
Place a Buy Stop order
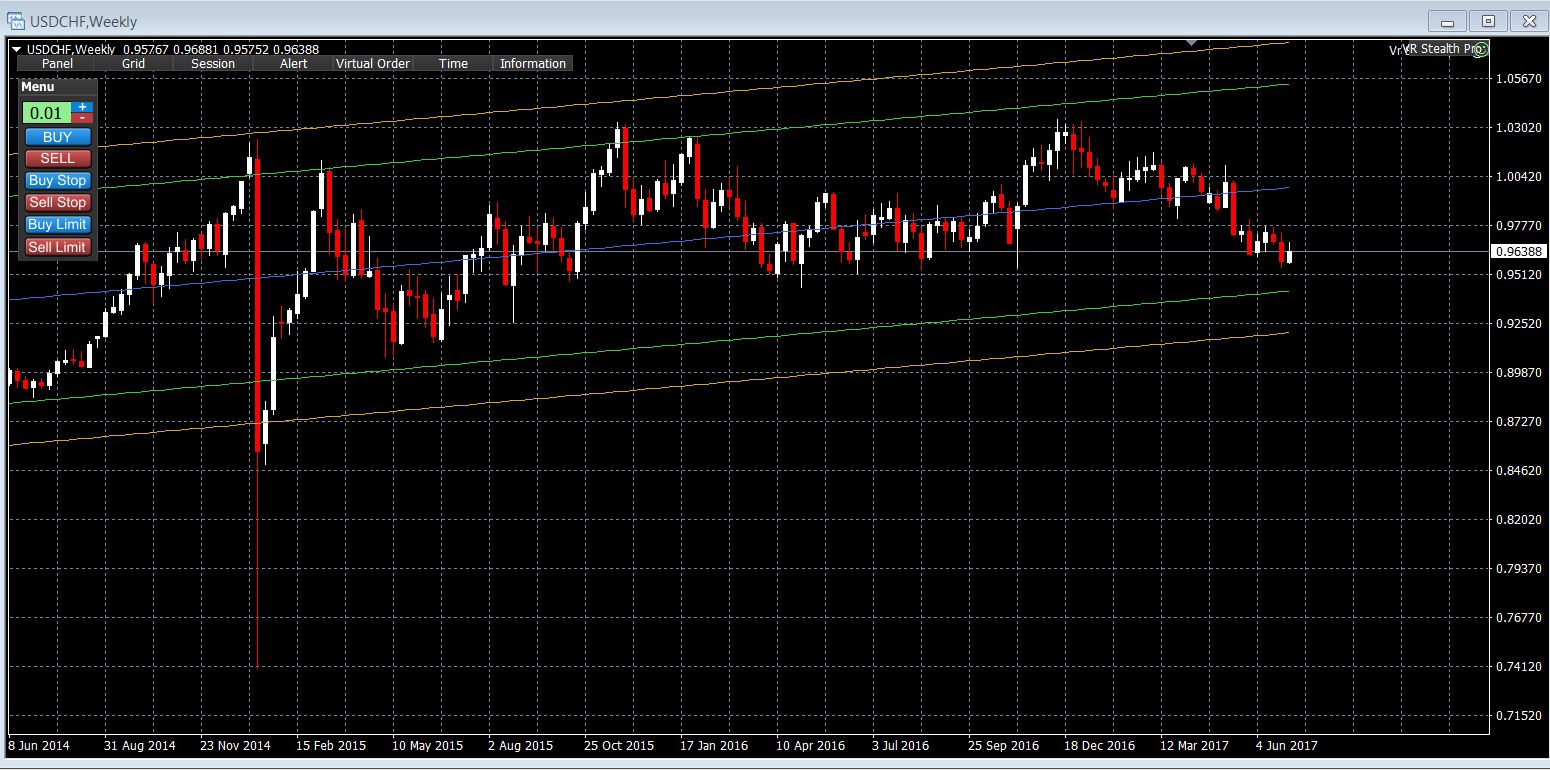[58, 181]
